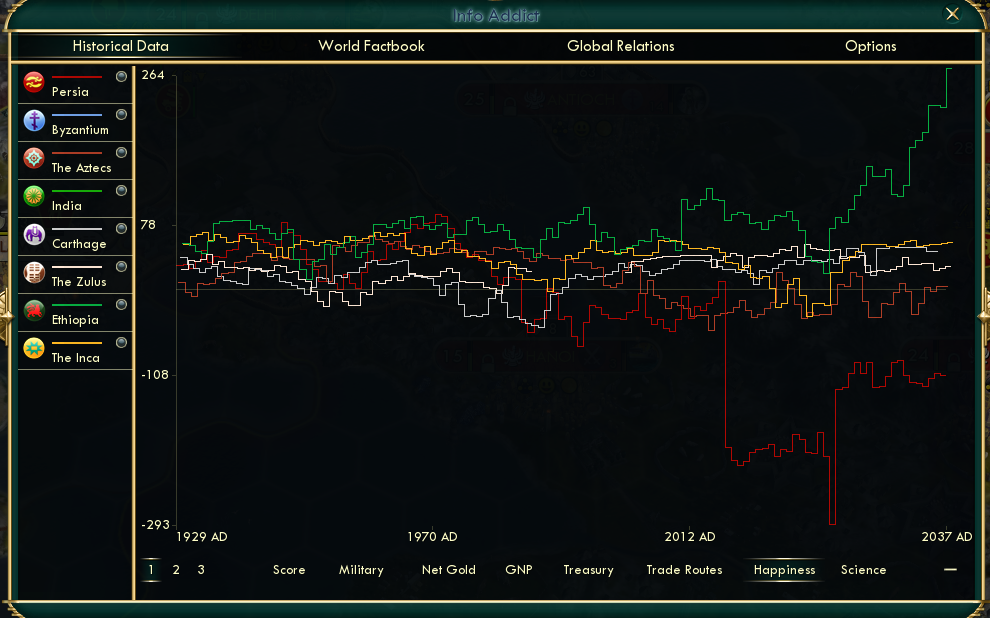990x618 pixels.
Task: Click the Byzantium name label
Action: 80,130
